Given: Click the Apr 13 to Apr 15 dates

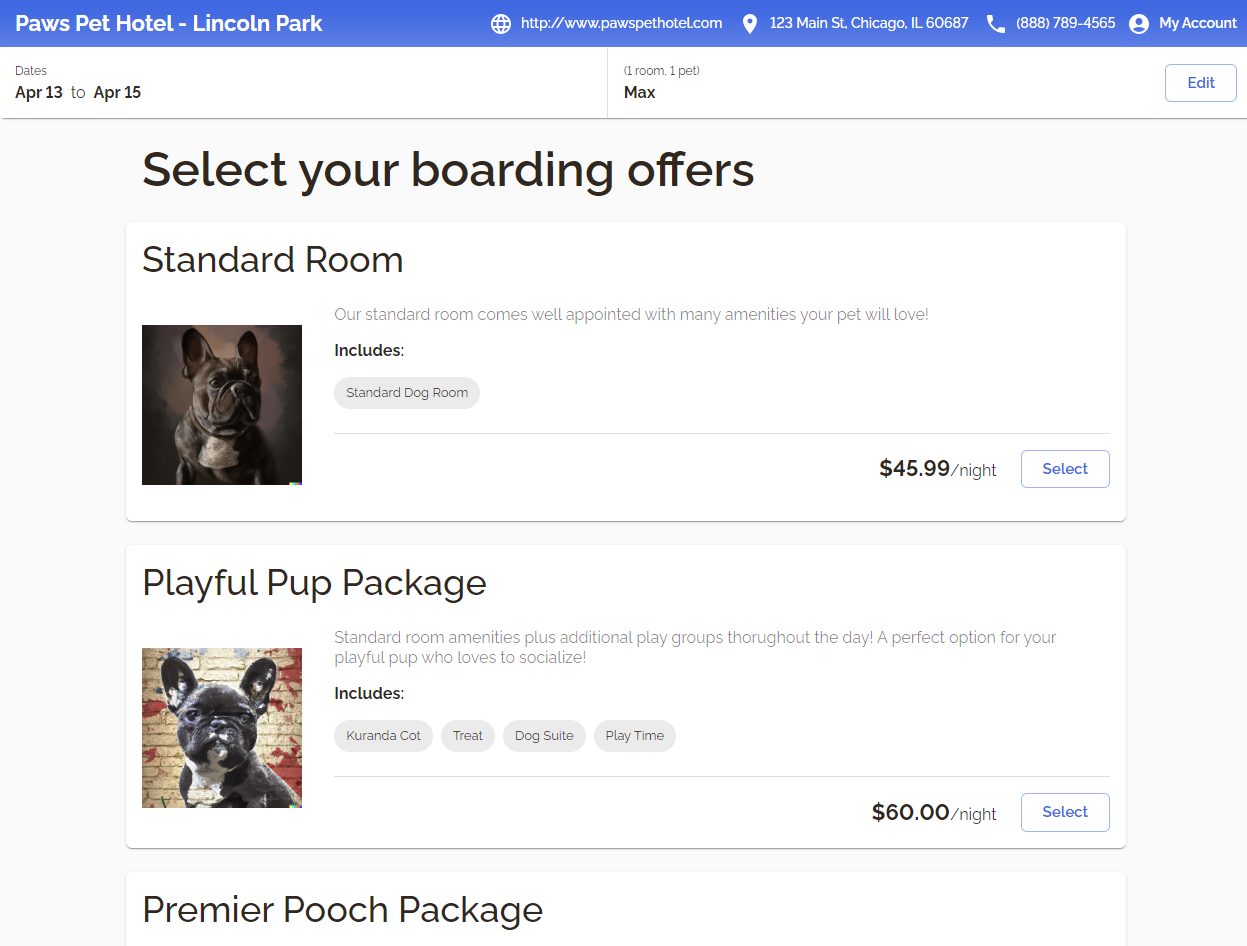Looking at the screenshot, I should click(78, 92).
